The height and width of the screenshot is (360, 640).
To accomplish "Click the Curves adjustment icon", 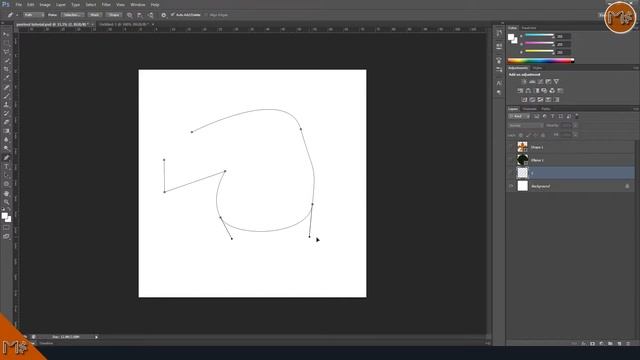I will click(x=540, y=82).
